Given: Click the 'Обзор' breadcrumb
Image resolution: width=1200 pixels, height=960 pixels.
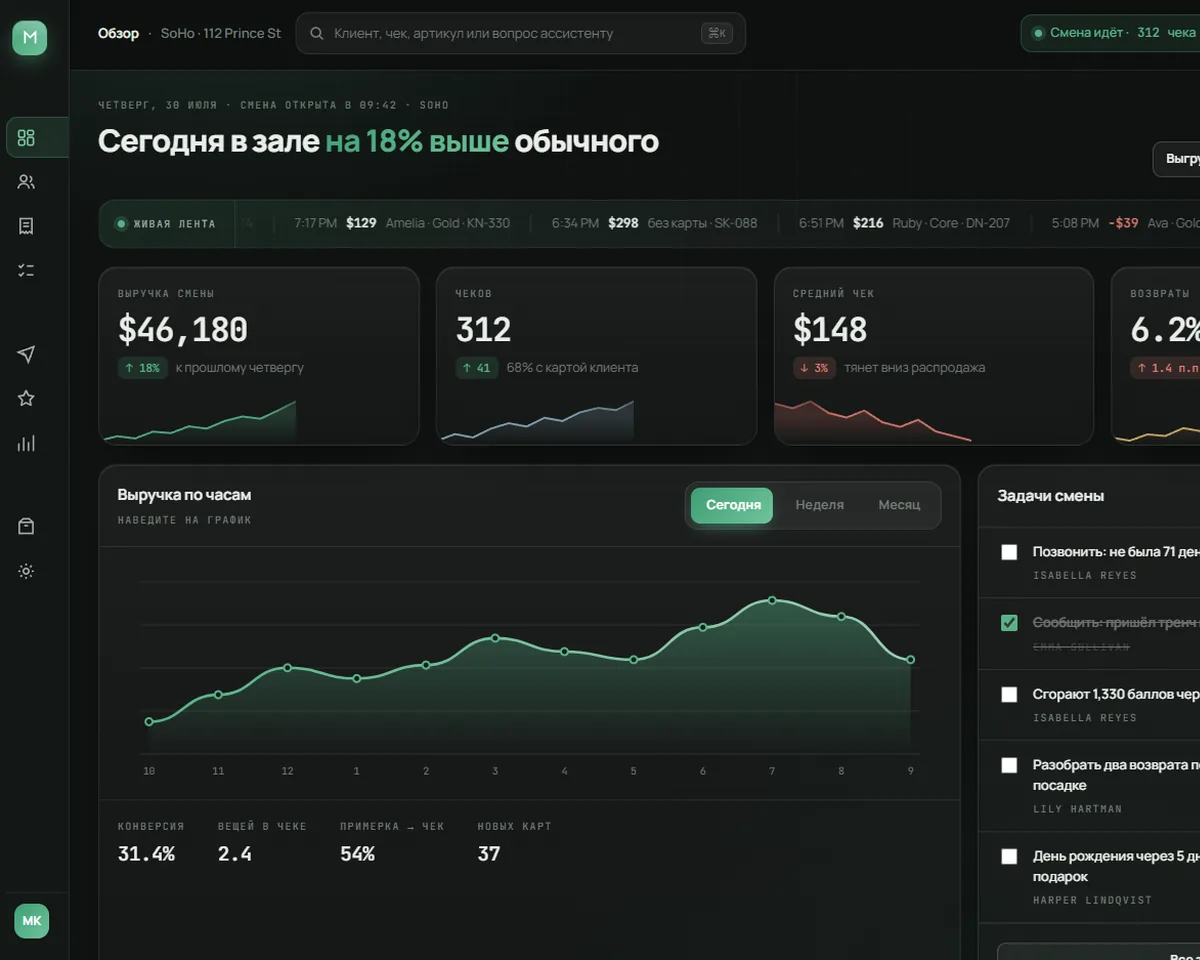Looking at the screenshot, I should (x=118, y=33).
